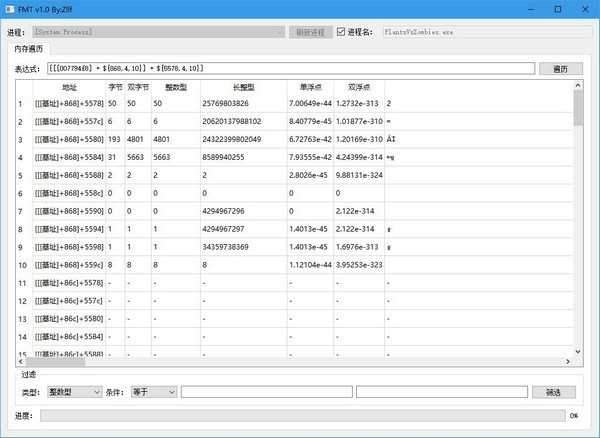Toggle the 进程名 checkbox

tap(341, 31)
